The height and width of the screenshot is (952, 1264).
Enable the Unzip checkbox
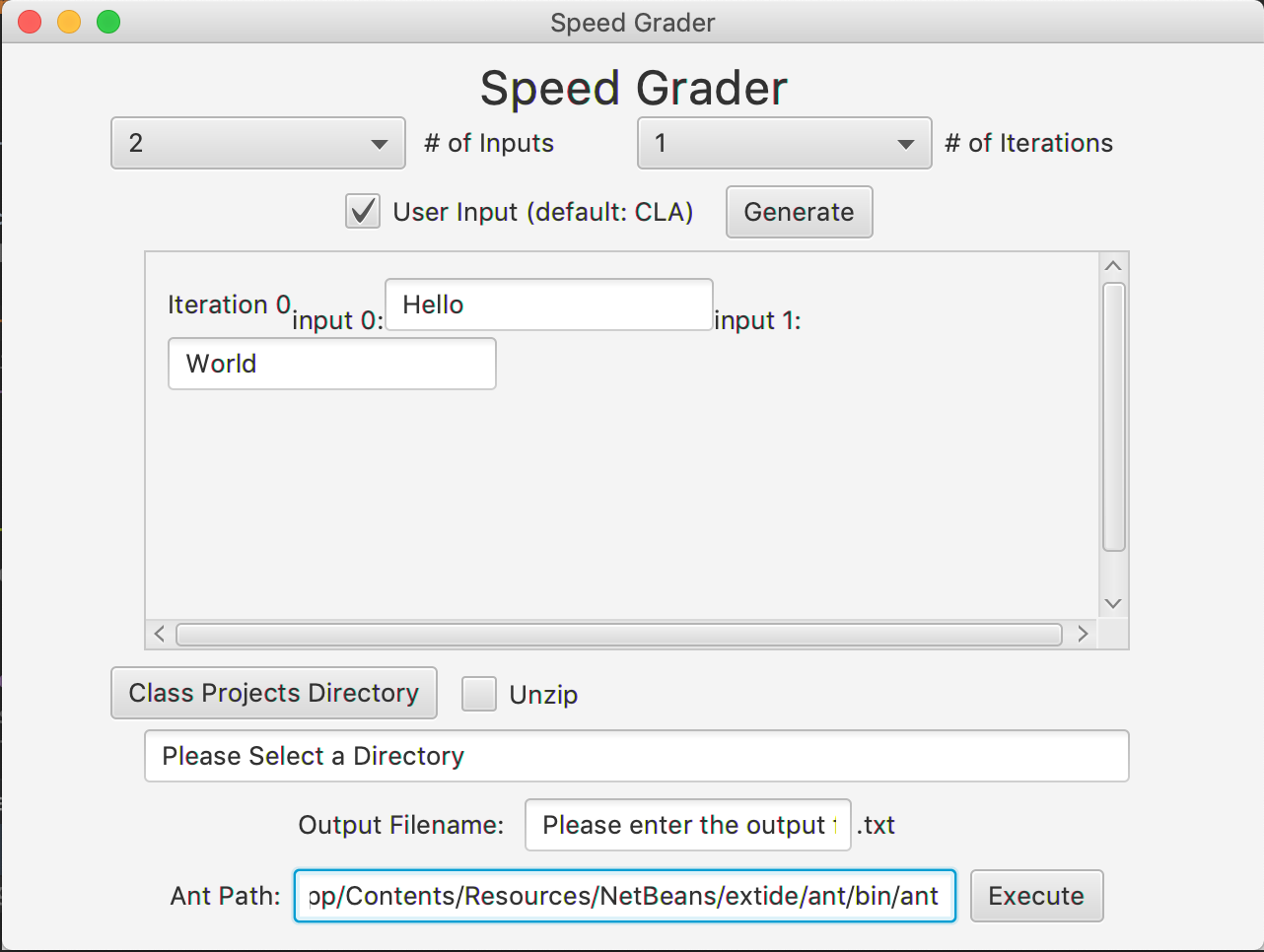(479, 694)
